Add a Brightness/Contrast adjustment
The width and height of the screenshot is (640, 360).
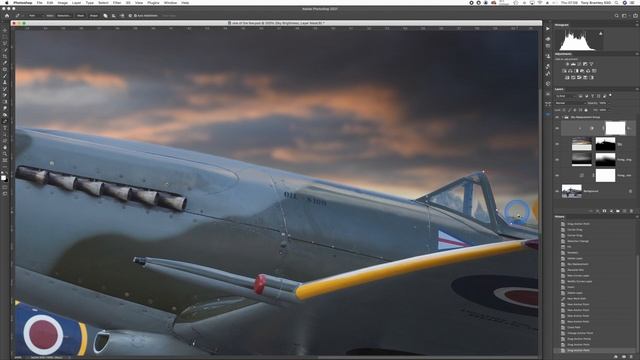tap(567, 64)
